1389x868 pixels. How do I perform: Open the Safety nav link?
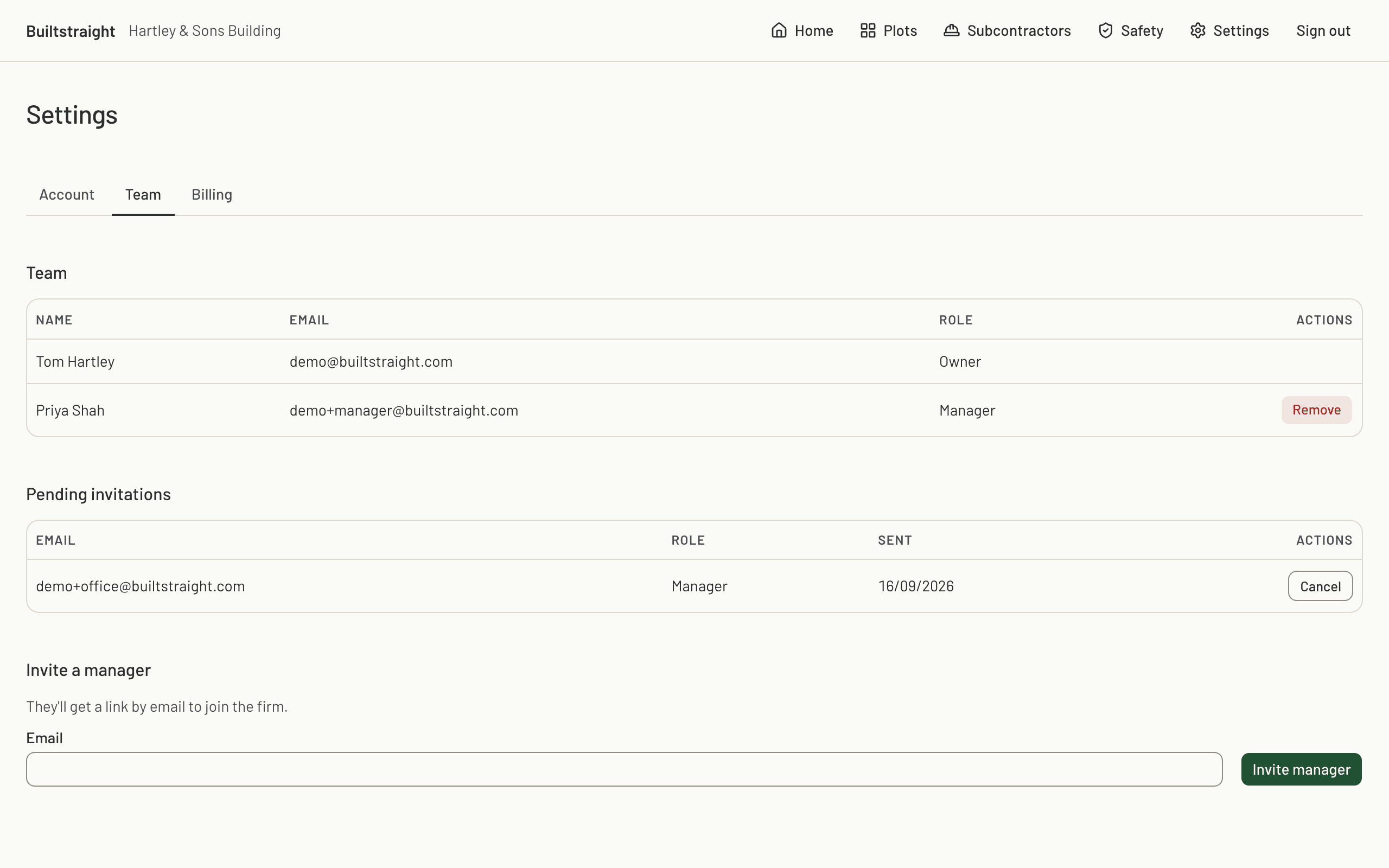(1131, 30)
